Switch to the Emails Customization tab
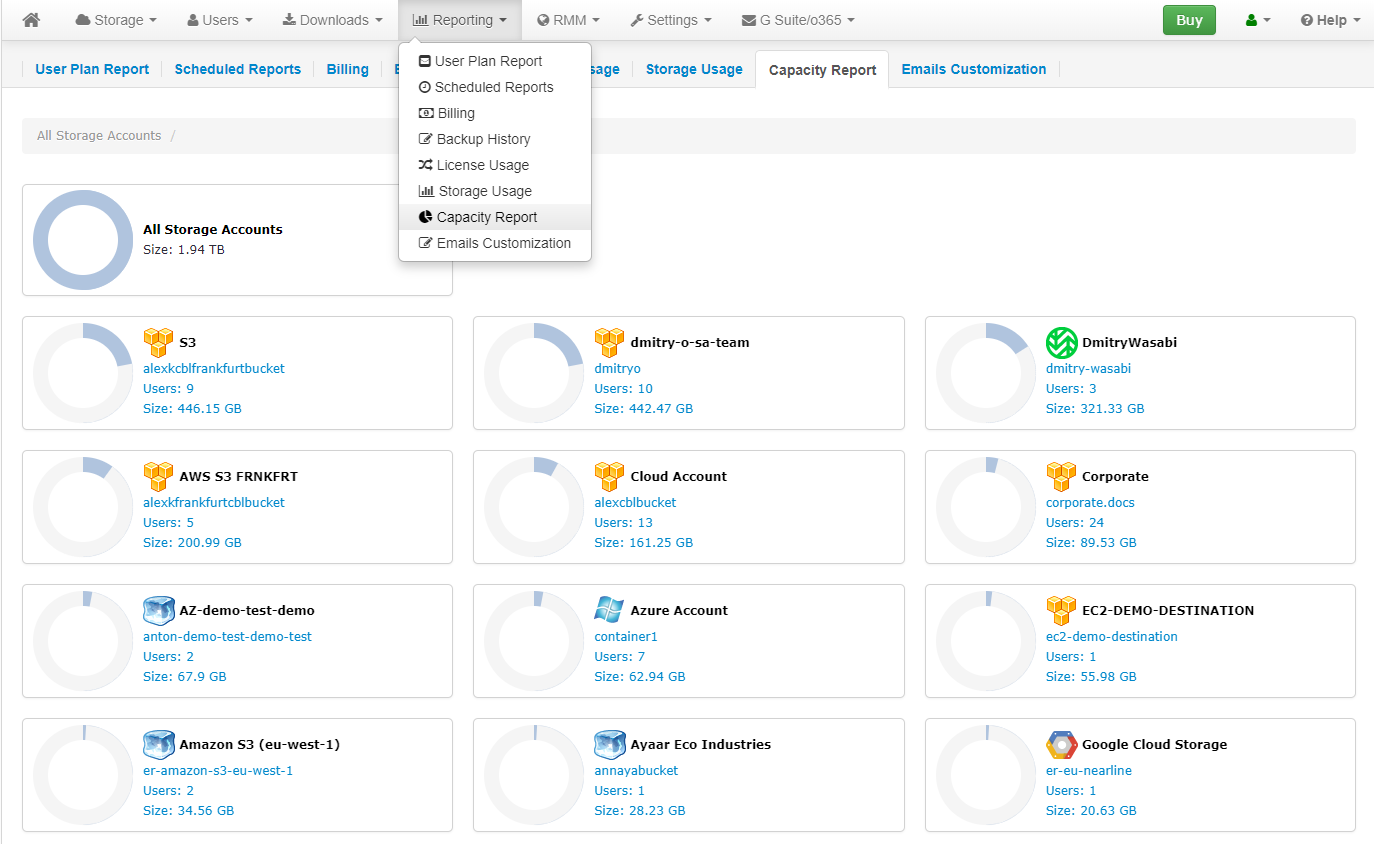The height and width of the screenshot is (844, 1374). pos(973,69)
